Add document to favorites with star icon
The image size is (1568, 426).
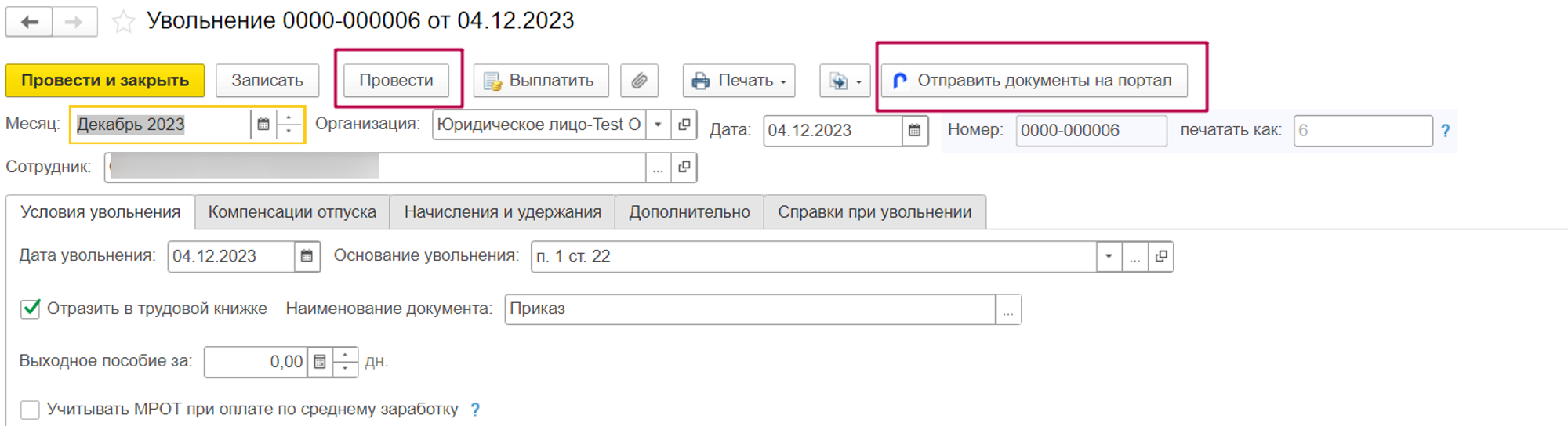pos(123,22)
